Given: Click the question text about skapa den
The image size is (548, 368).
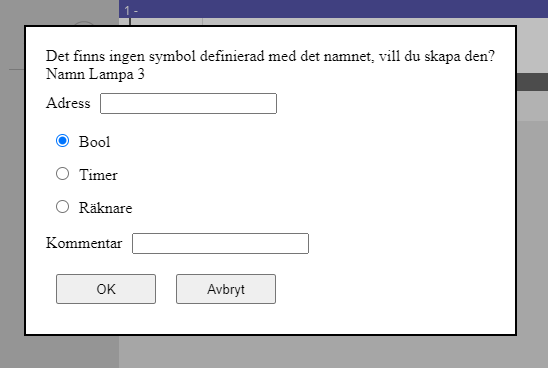Looking at the screenshot, I should click(x=270, y=56).
